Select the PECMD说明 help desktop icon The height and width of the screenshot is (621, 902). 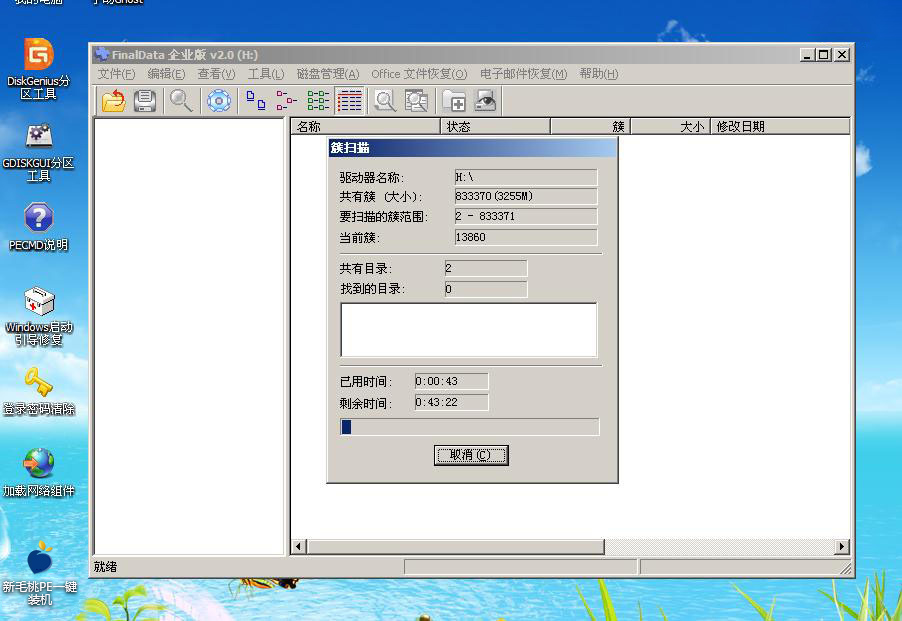(39, 227)
